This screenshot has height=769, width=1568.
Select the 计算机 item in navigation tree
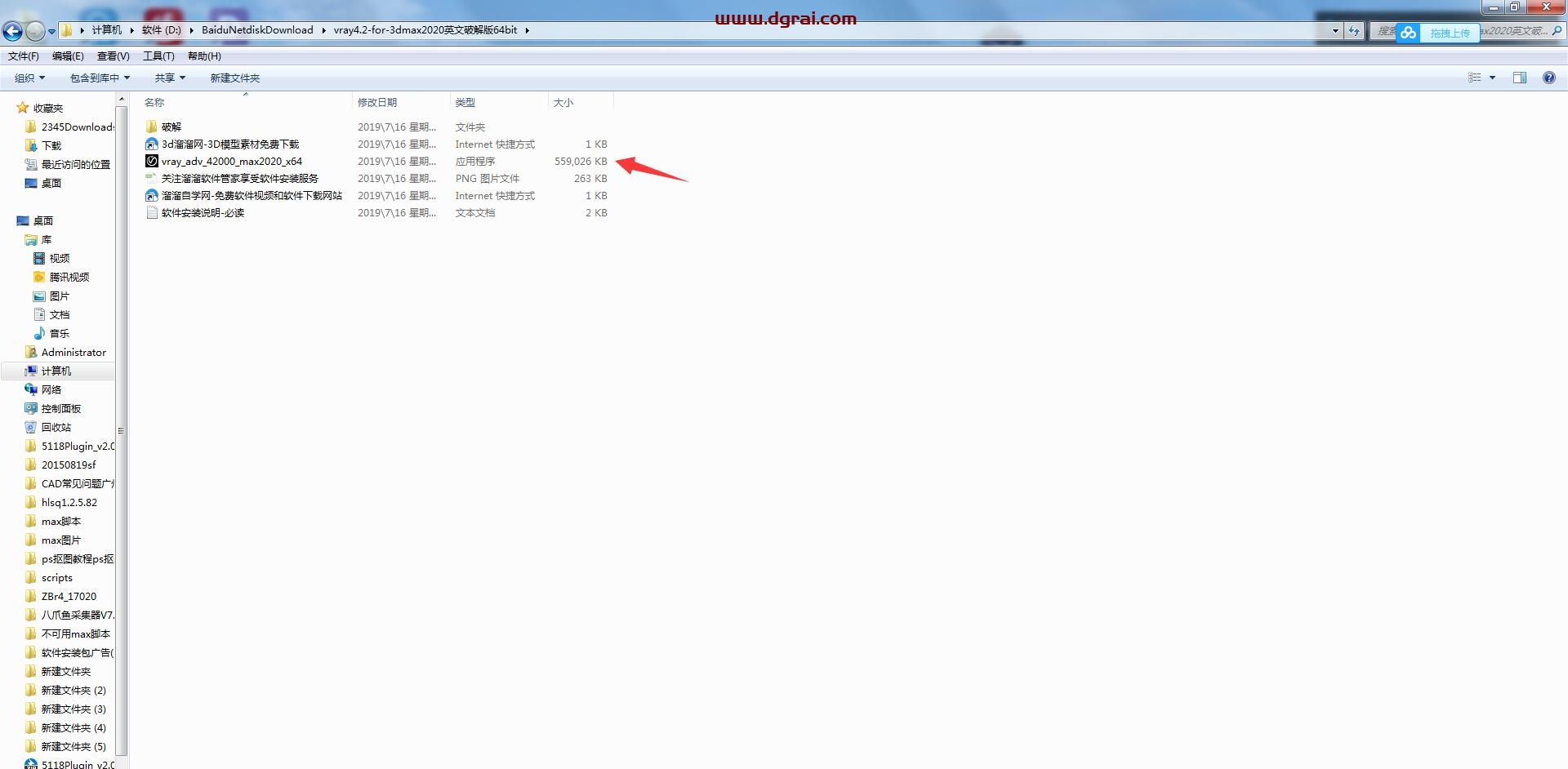[56, 371]
